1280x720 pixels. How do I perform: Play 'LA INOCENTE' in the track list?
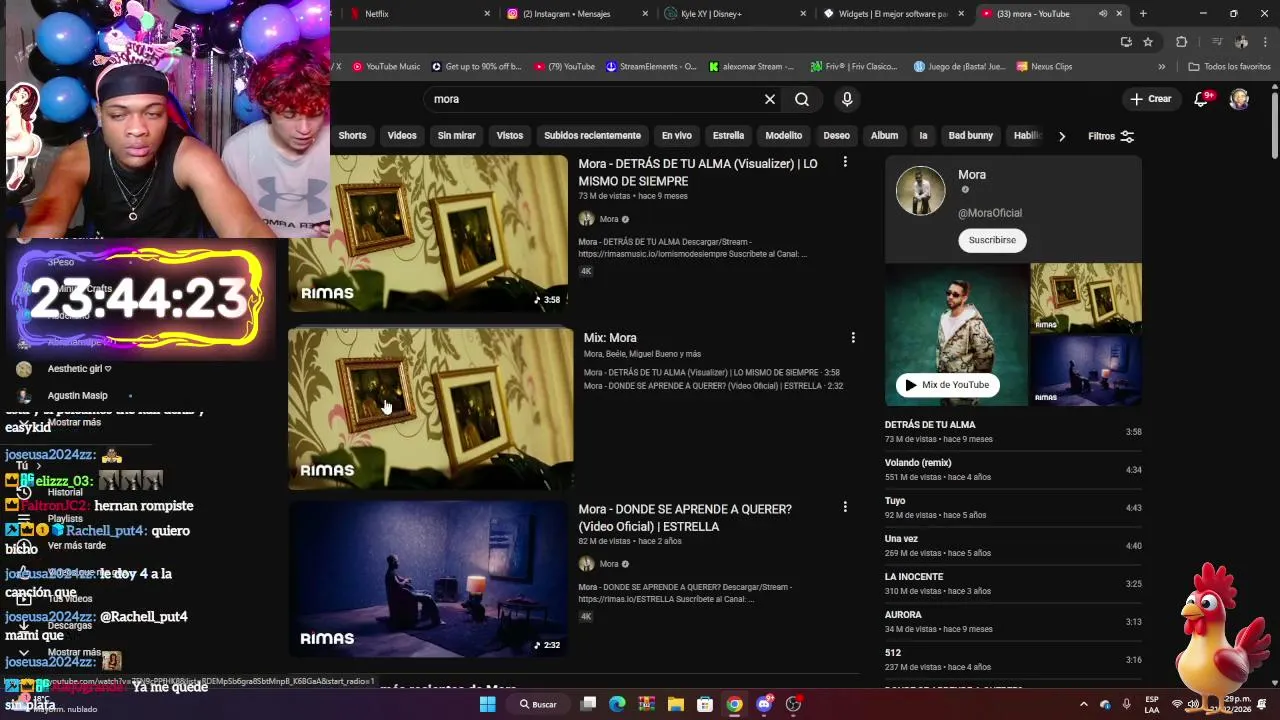(1013, 584)
